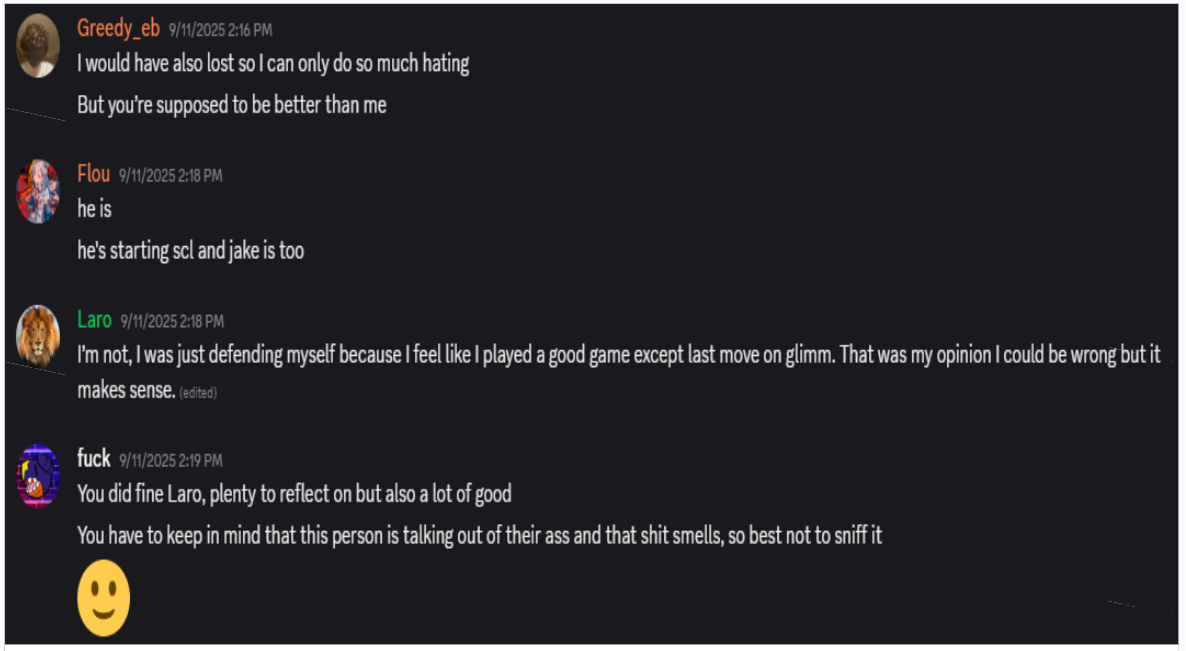
Task: Click the 'You did fine Laro' message
Action: coord(293,494)
